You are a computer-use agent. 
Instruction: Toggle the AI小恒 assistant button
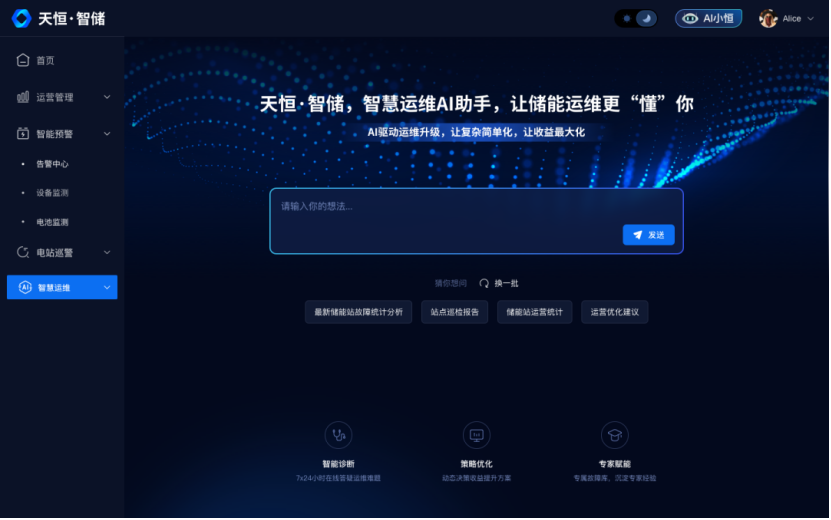[708, 19]
